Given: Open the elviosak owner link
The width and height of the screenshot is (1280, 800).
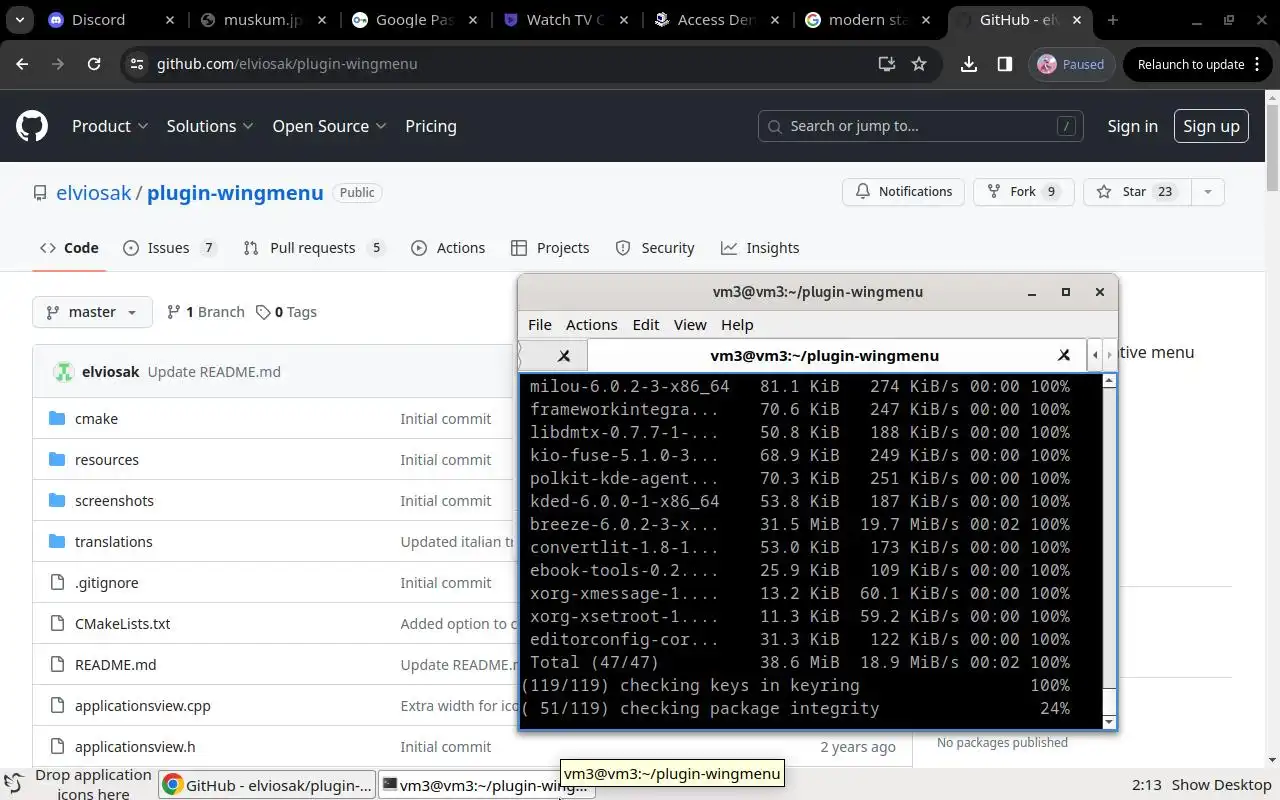Looking at the screenshot, I should pos(93,193).
